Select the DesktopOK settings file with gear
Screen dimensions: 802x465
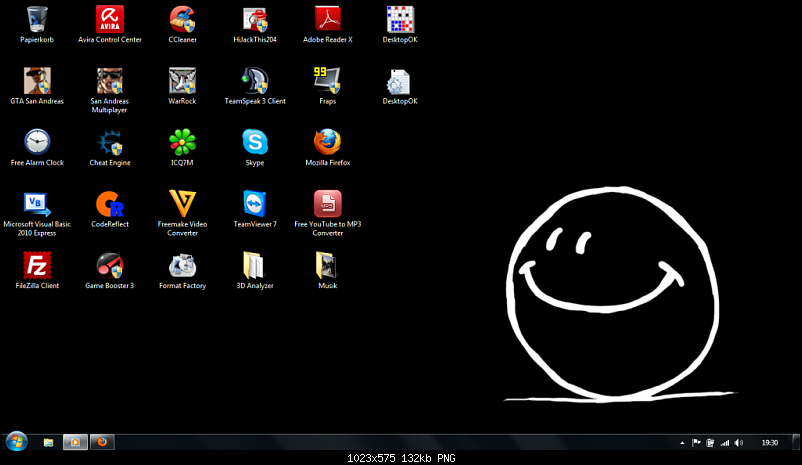coord(399,82)
